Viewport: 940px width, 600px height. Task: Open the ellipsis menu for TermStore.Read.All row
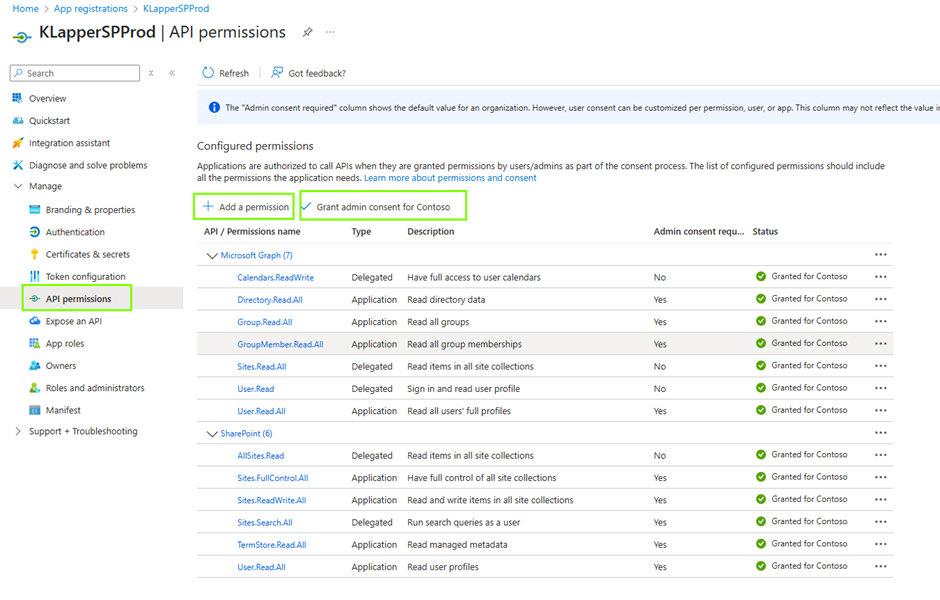(880, 544)
